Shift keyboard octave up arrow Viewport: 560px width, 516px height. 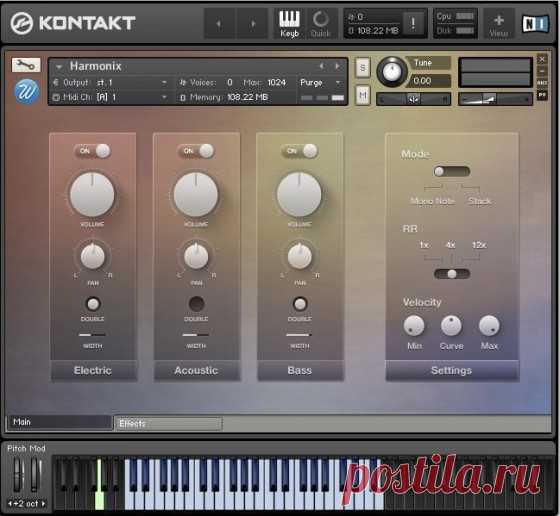coord(43,504)
